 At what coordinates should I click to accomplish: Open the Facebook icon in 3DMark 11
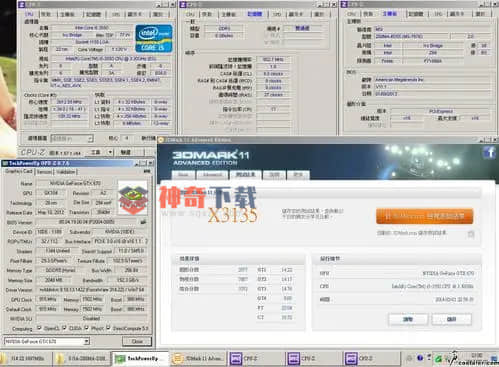(489, 153)
